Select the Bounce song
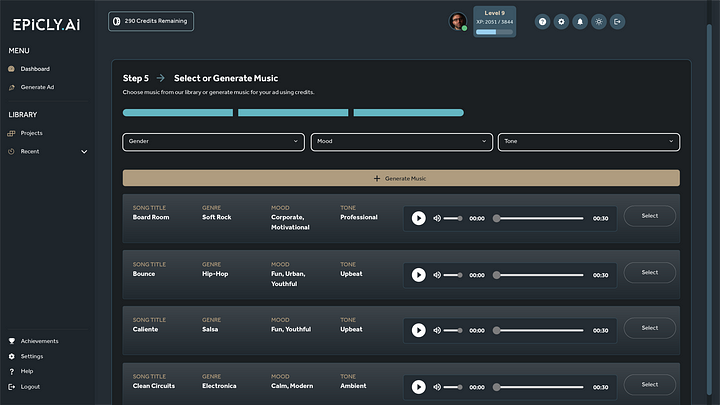 click(650, 272)
